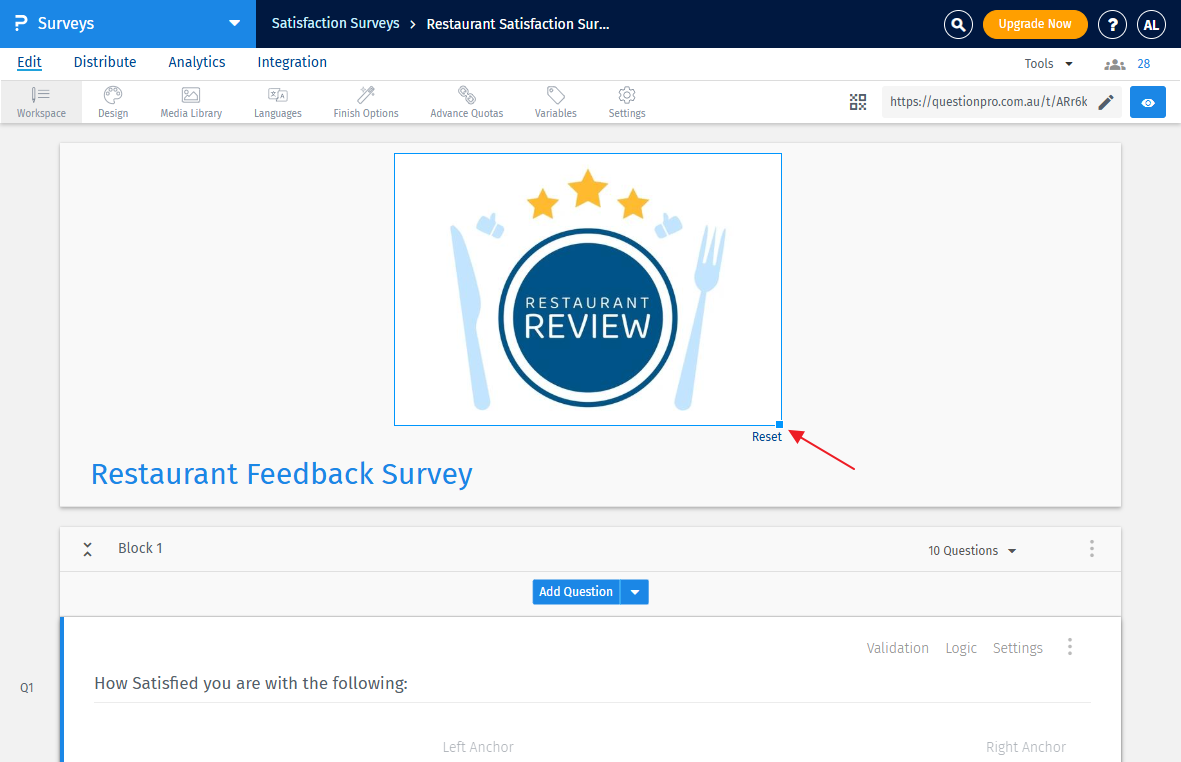Configure Advance Quotas

click(466, 101)
